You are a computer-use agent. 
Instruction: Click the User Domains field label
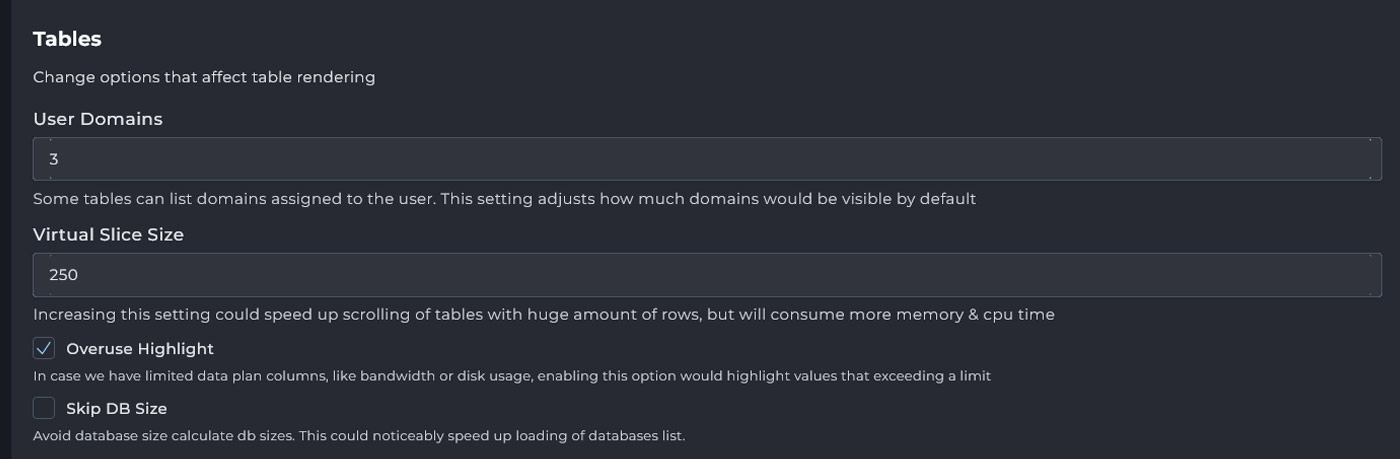click(x=97, y=119)
